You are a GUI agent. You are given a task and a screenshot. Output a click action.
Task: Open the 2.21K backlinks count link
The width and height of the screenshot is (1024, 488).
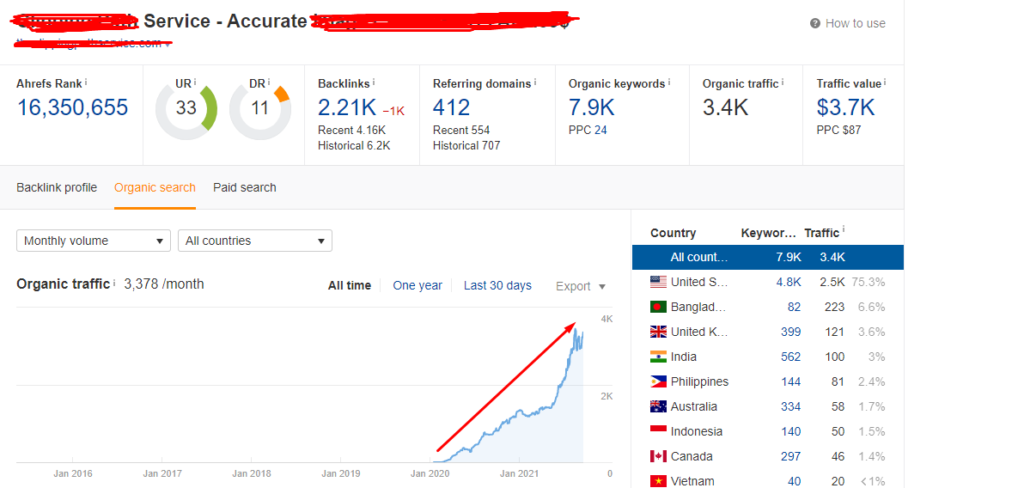[x=344, y=107]
